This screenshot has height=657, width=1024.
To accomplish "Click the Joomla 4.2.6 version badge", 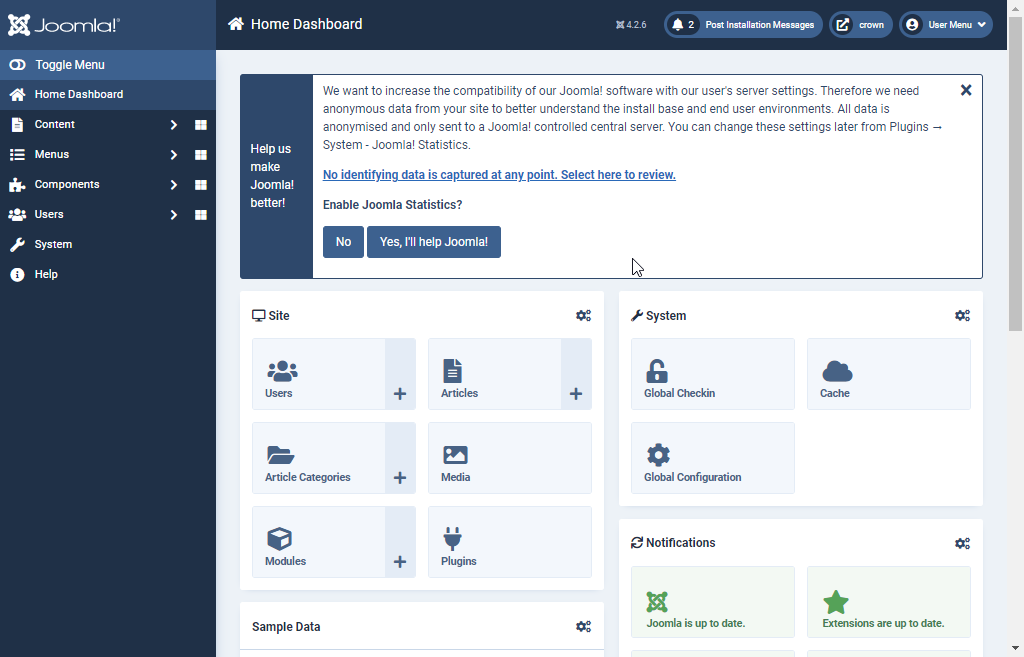I will click(631, 25).
